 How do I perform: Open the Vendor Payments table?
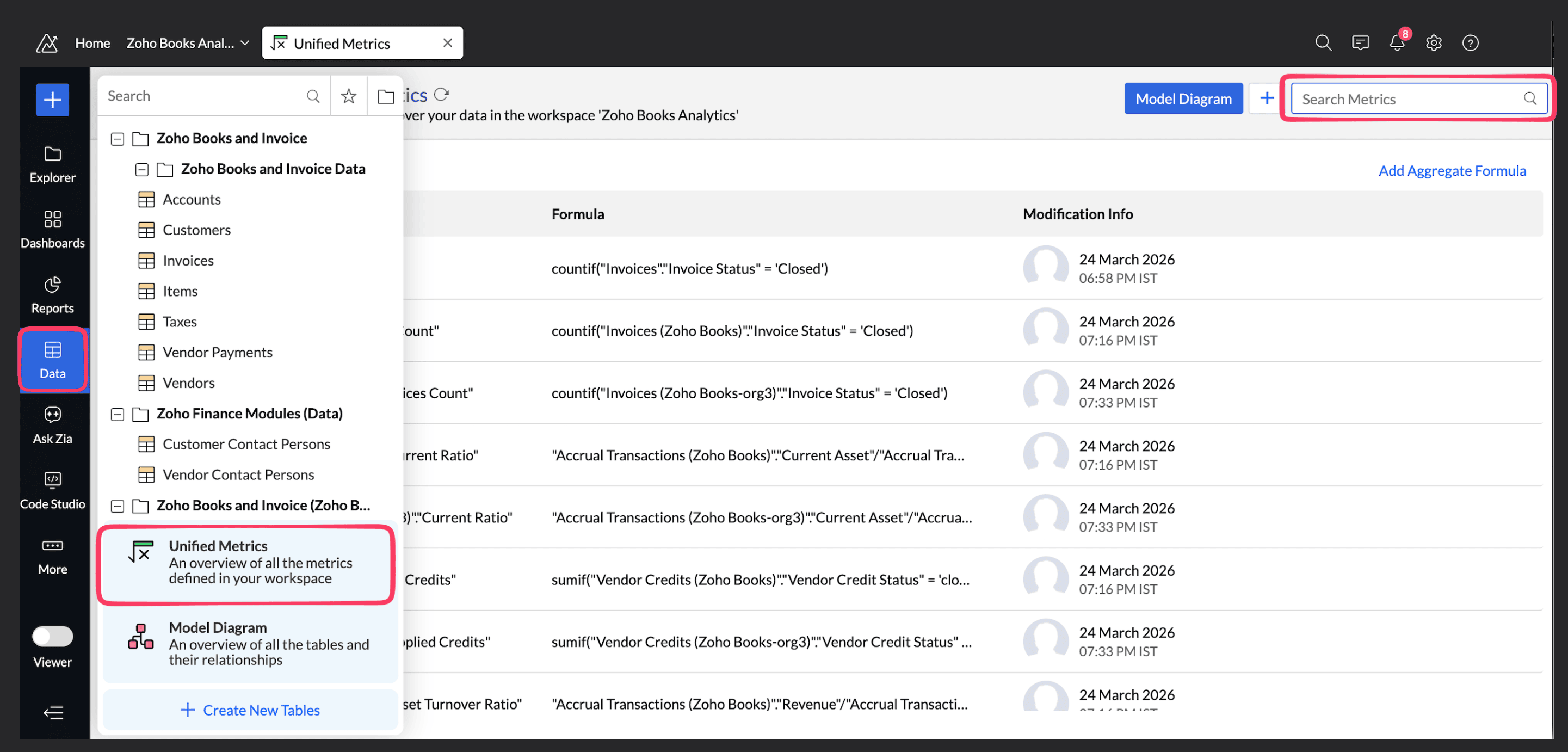pyautogui.click(x=217, y=352)
